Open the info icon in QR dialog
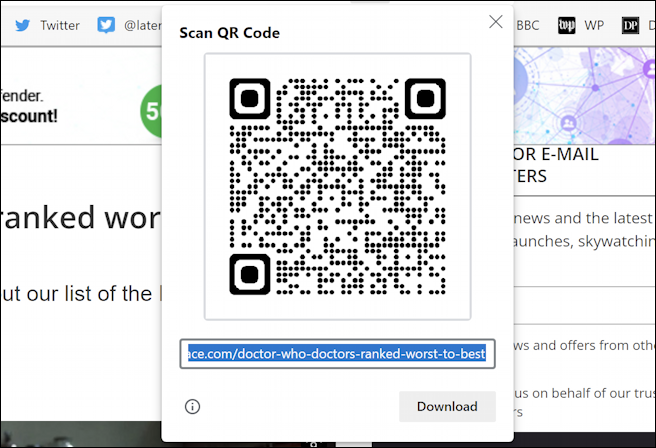Viewport: 656px width, 448px height. click(192, 406)
